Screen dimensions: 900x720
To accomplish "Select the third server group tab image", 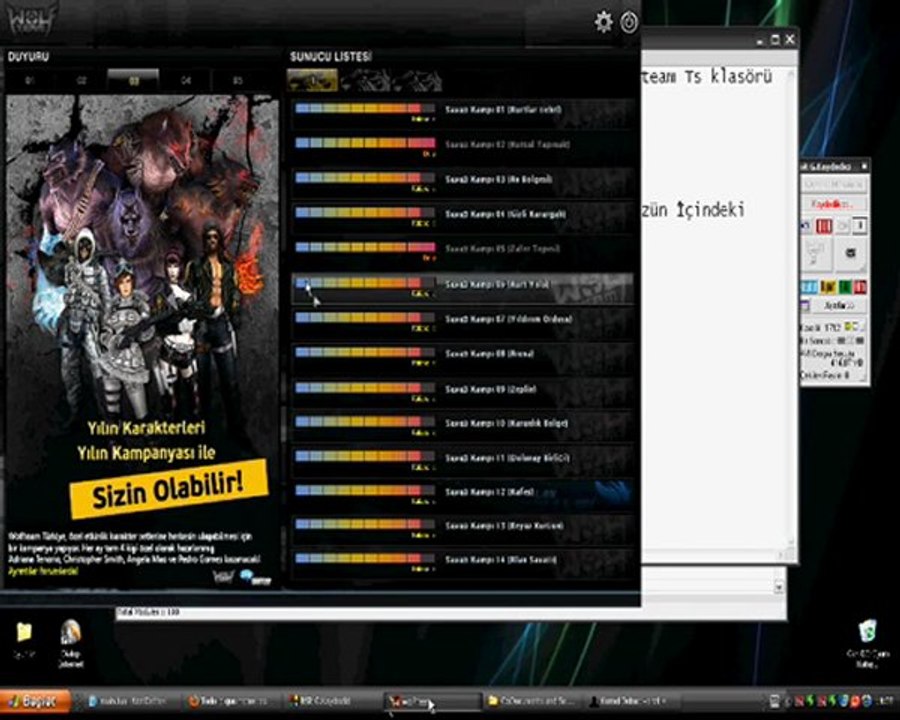I will [x=417, y=80].
